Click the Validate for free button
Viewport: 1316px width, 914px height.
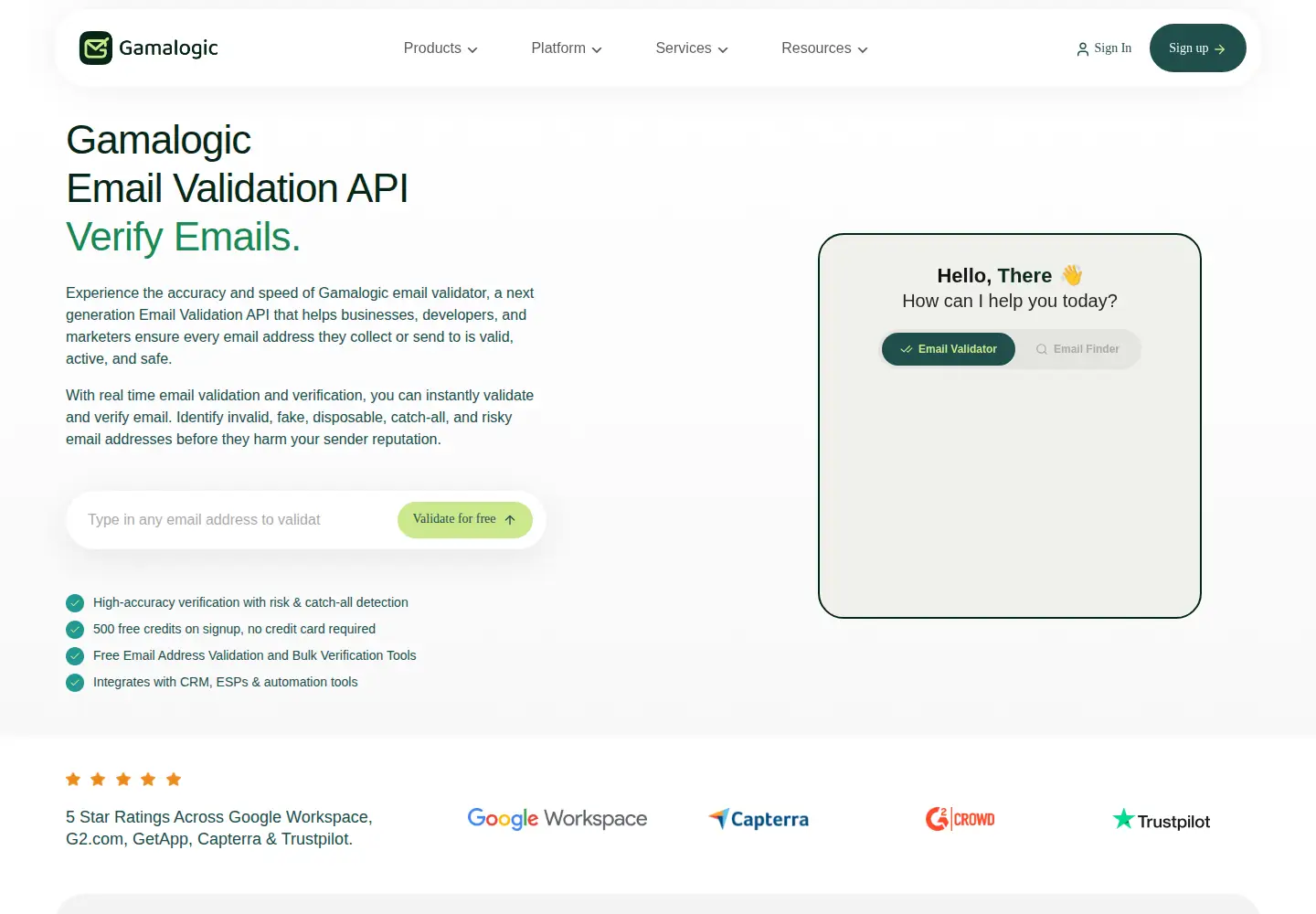click(x=465, y=520)
